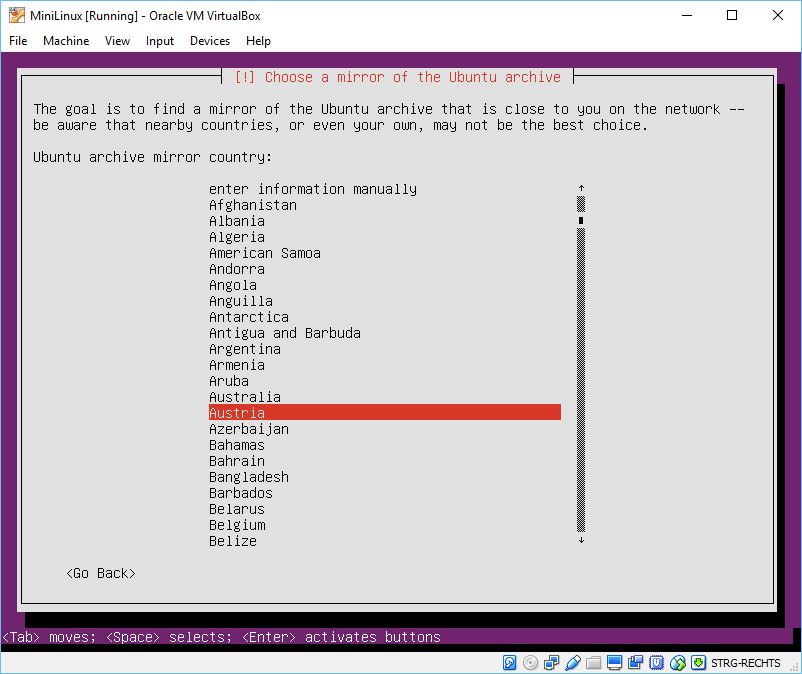Click the VirtualBox icon in title bar
Image resolution: width=802 pixels, height=674 pixels.
point(17,15)
